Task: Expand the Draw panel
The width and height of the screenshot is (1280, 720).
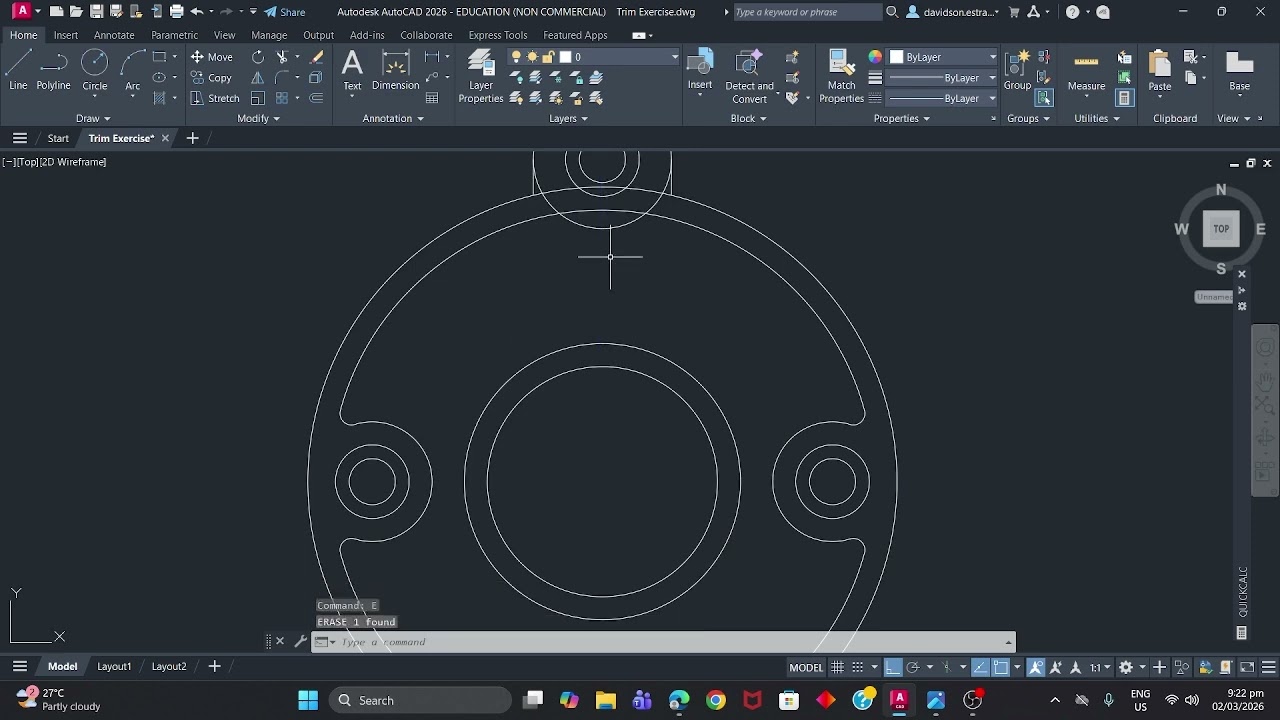Action: (93, 118)
